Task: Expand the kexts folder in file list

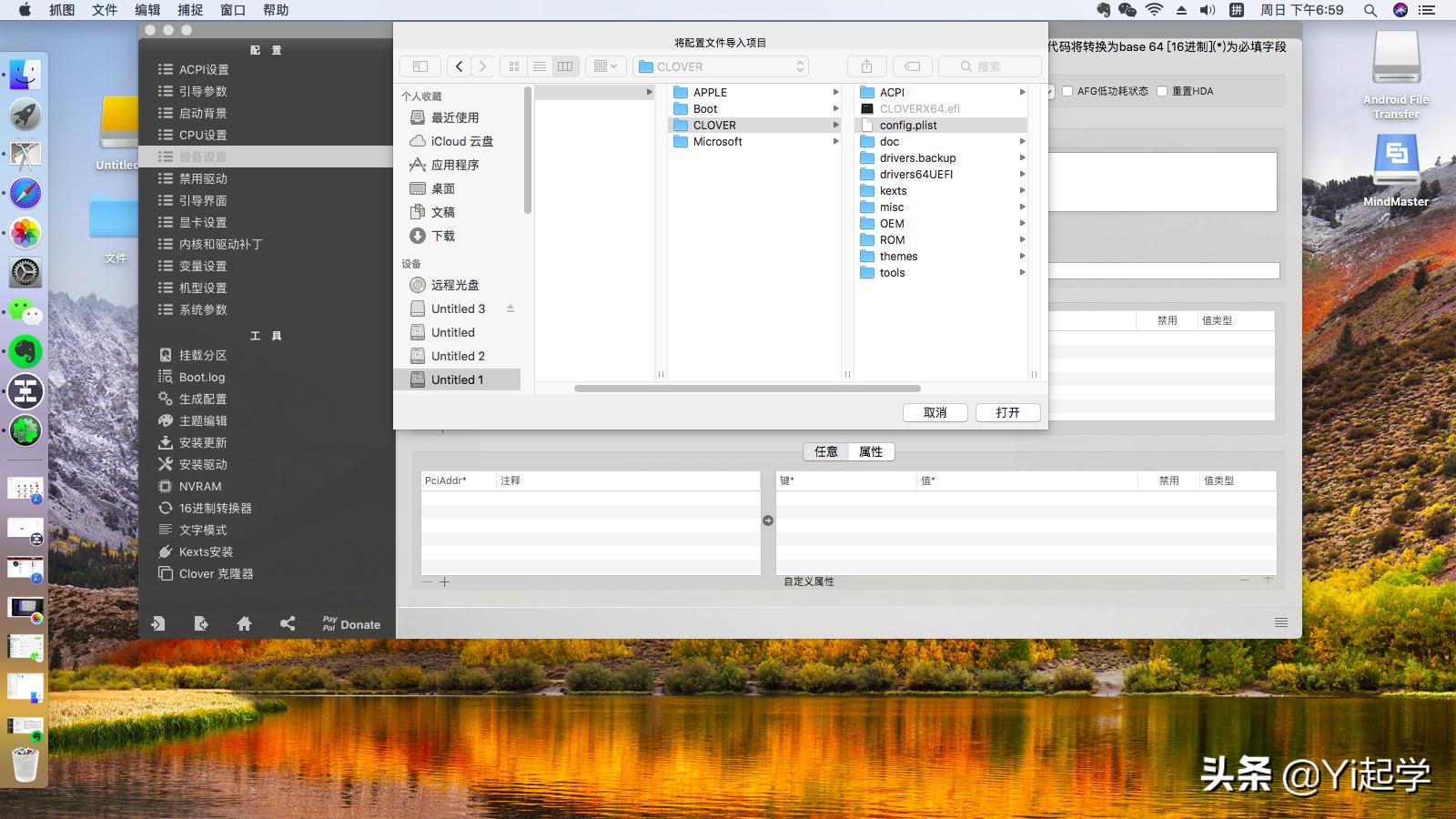Action: (1023, 191)
